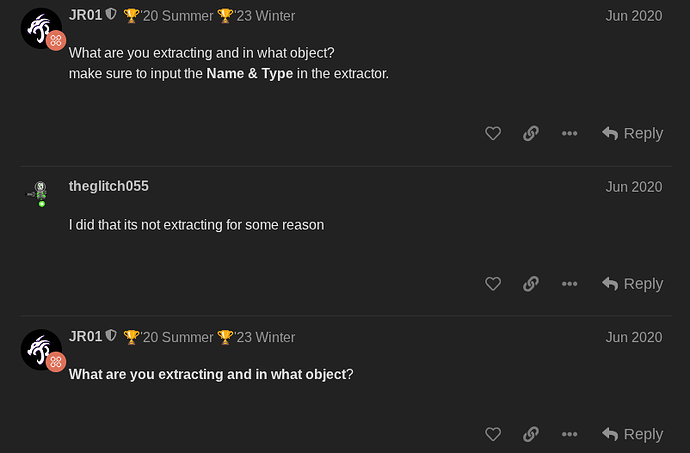Copy link icon on theglitch055's post
Screen dimensions: 690x453
531,284
